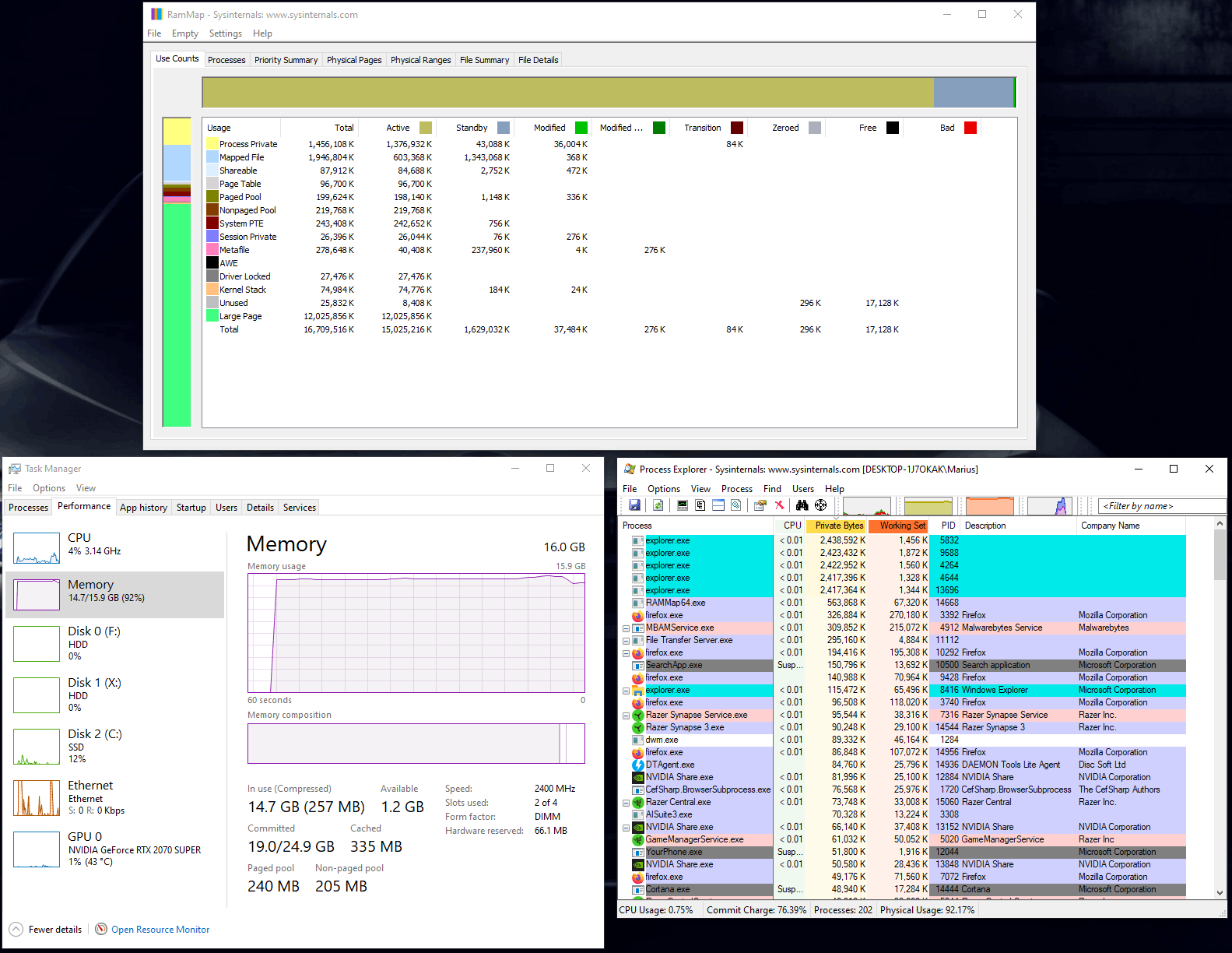Click the GameManagerService.exe Razer icon
Viewport: 1232px width, 953px height.
(637, 839)
